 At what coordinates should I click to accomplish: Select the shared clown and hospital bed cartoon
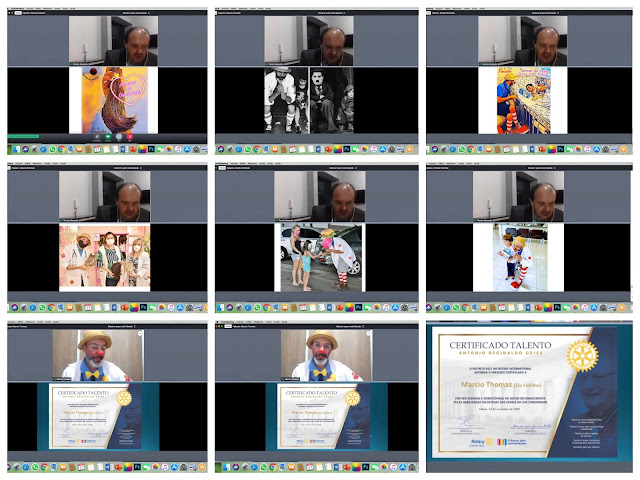523,100
